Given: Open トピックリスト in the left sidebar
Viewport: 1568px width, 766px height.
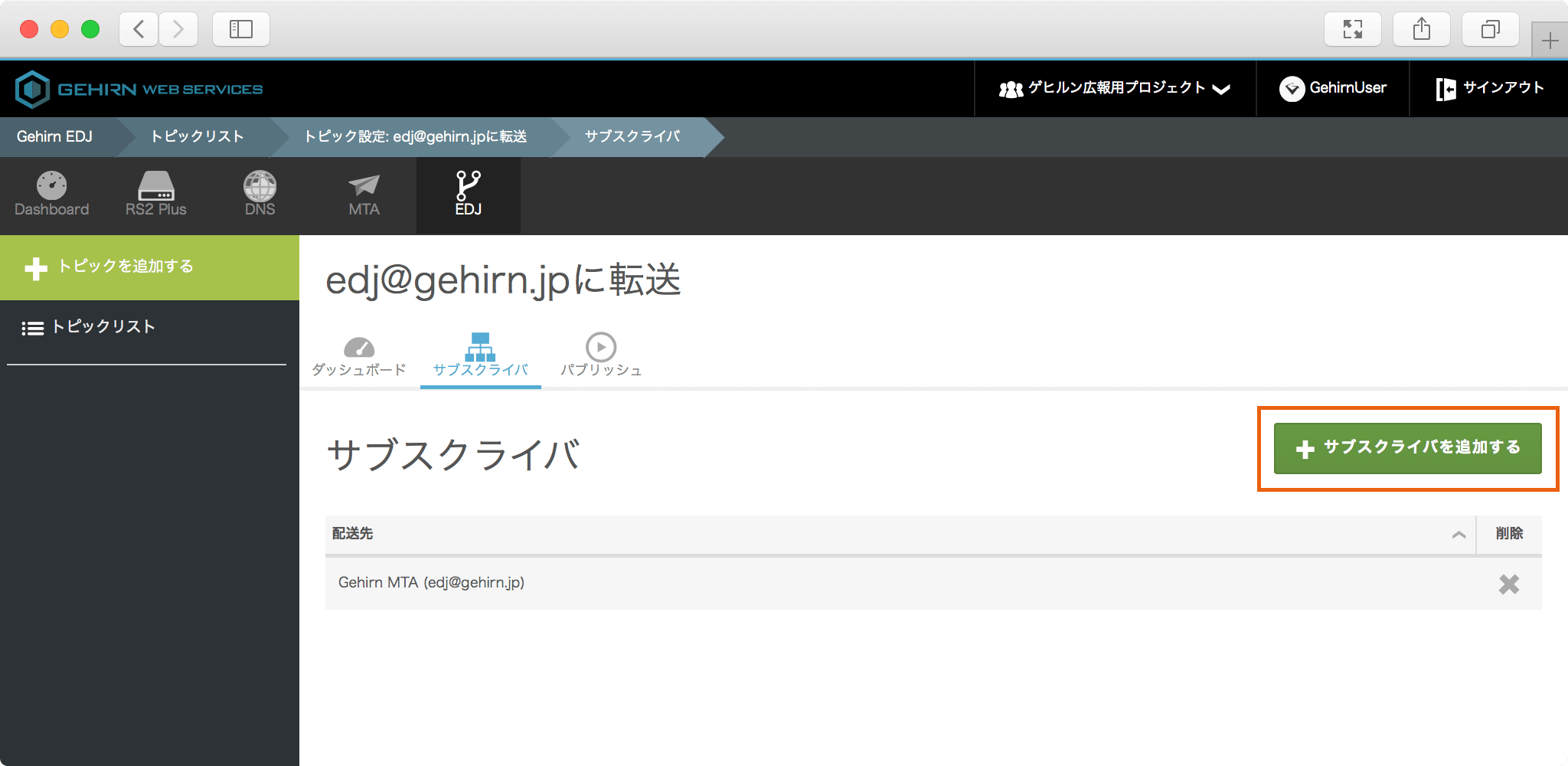Looking at the screenshot, I should tap(103, 327).
